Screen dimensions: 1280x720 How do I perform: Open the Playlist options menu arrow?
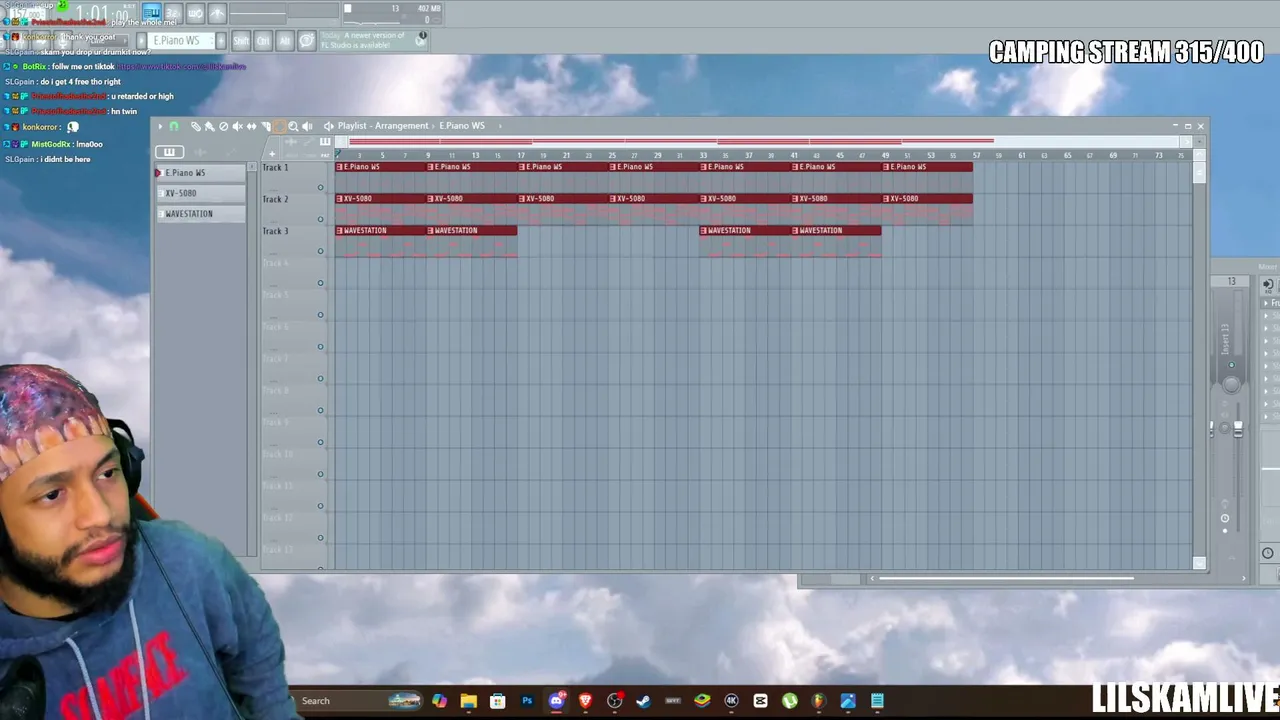pos(160,126)
